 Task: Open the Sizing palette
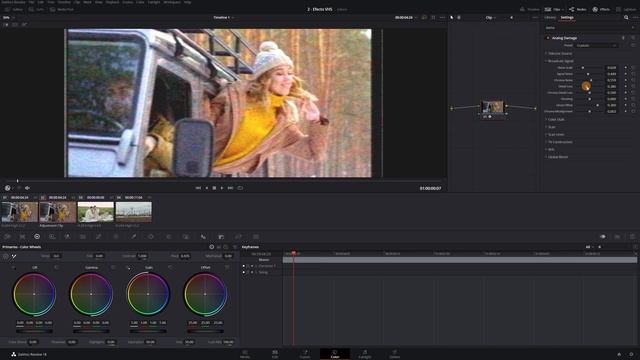click(x=238, y=237)
